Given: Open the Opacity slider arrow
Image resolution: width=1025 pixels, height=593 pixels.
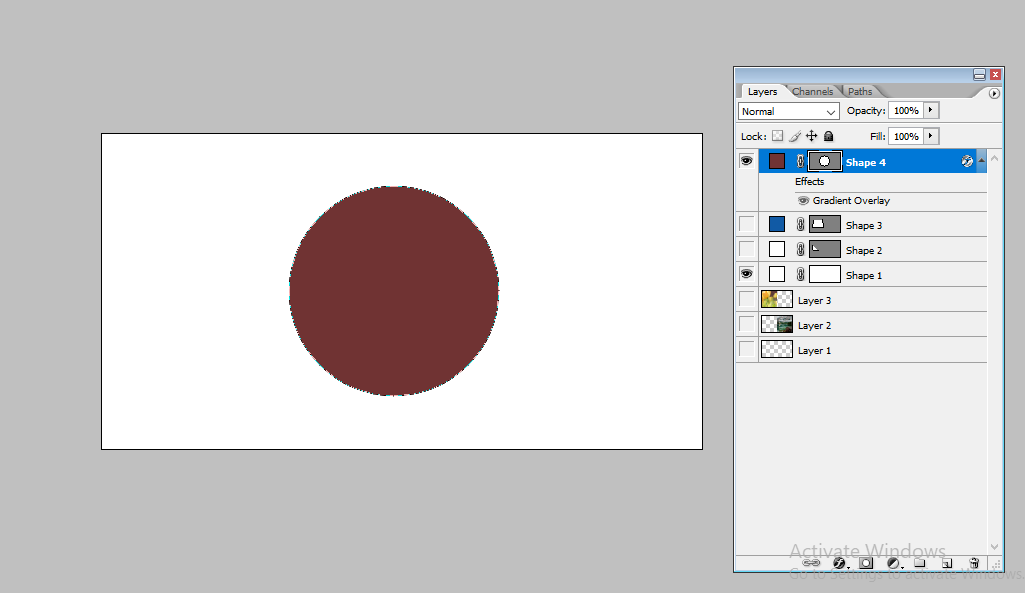Looking at the screenshot, I should coord(931,110).
